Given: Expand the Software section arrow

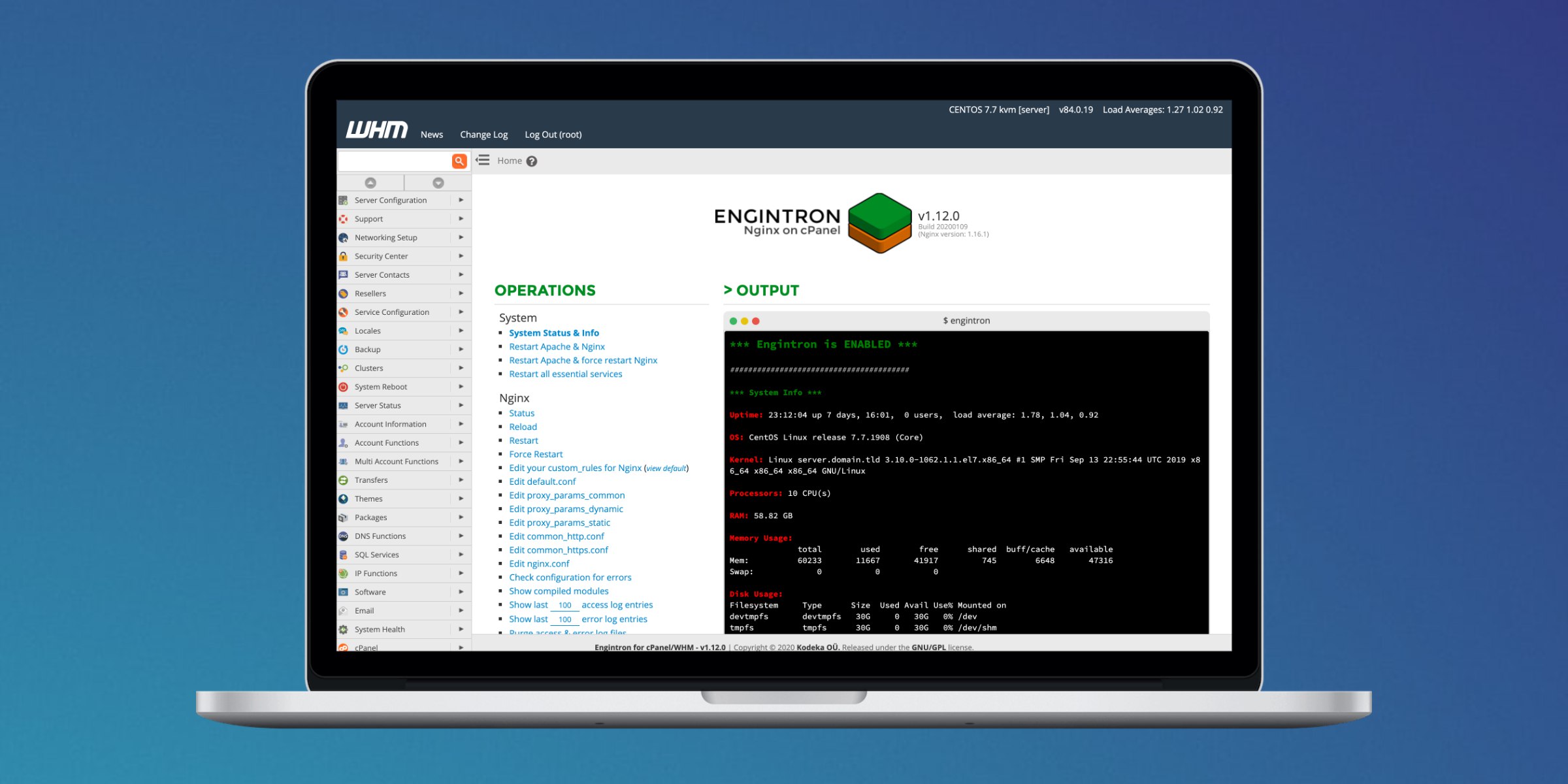Looking at the screenshot, I should click(461, 591).
